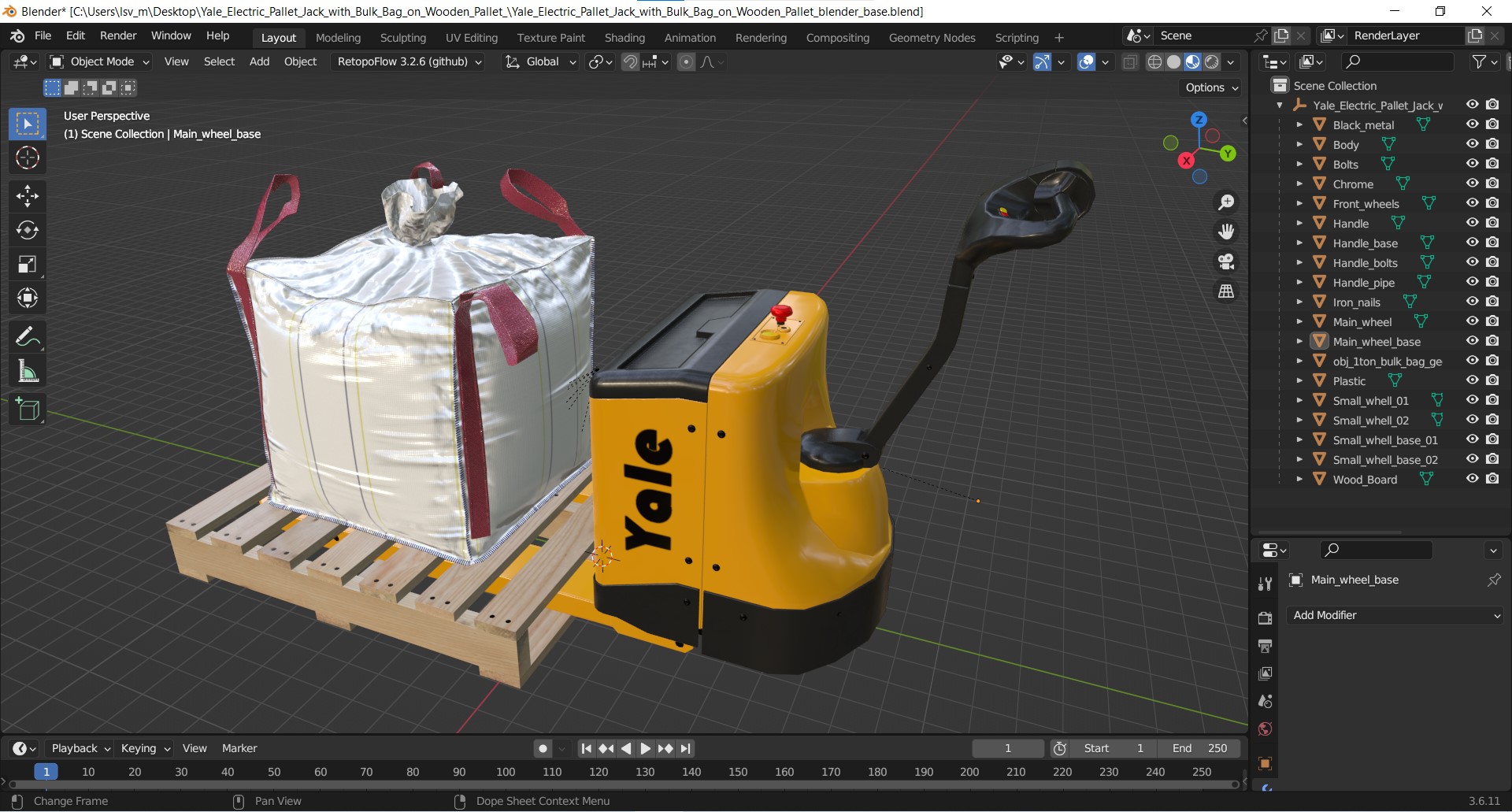Expand the Handle_base tree item

1299,243
